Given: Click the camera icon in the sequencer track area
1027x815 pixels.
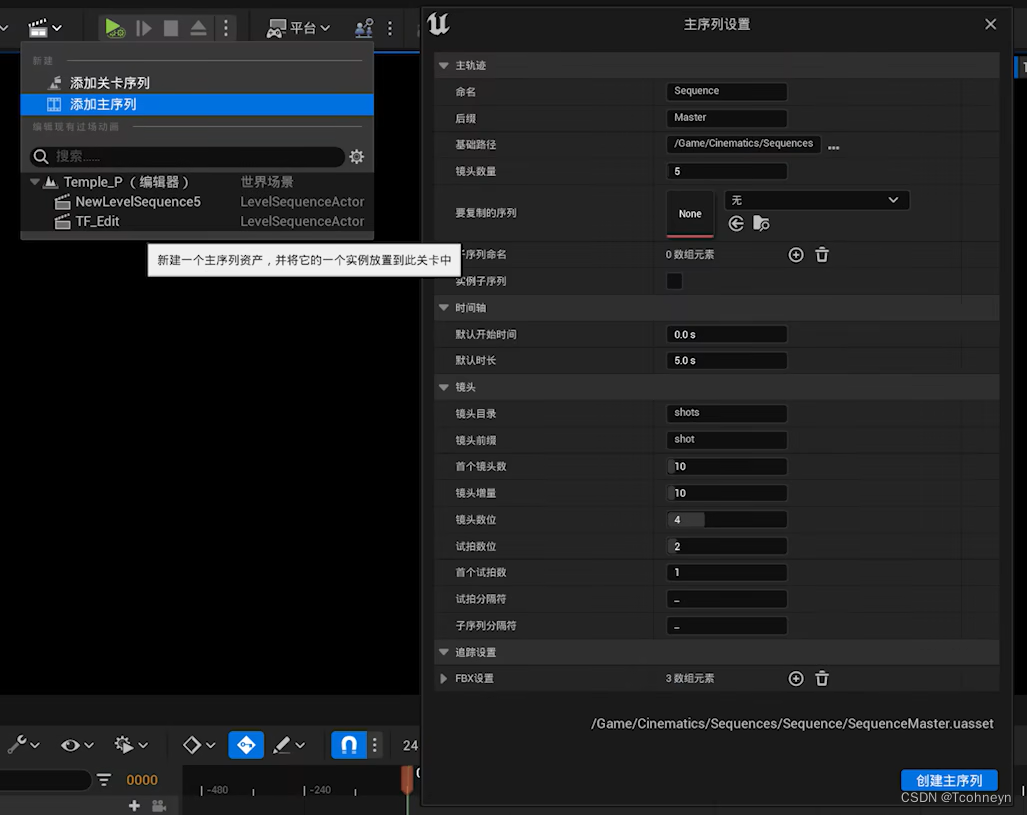Looking at the screenshot, I should 157,805.
